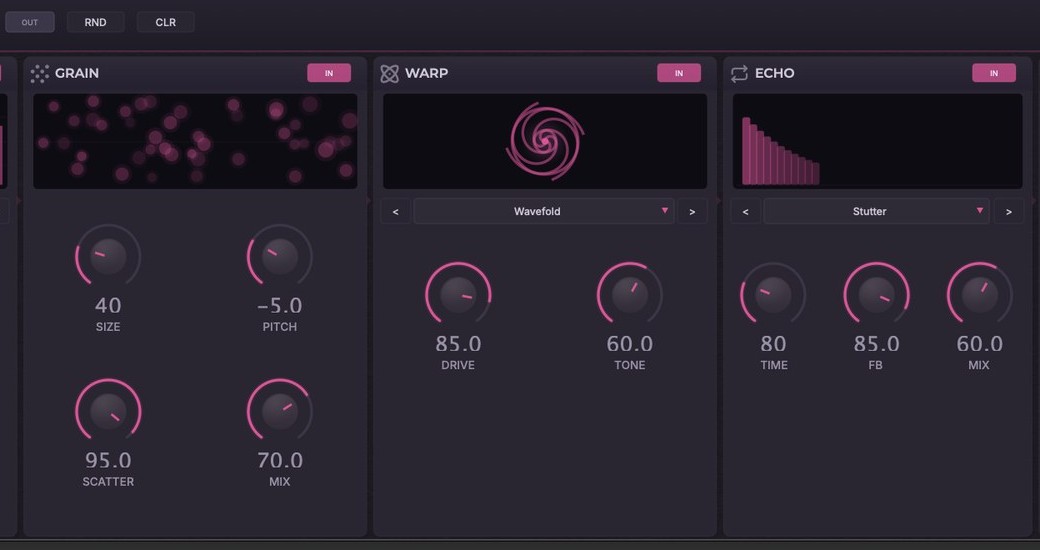Toggle the OUT button at top
Image resolution: width=1040 pixels, height=550 pixels.
click(x=30, y=22)
